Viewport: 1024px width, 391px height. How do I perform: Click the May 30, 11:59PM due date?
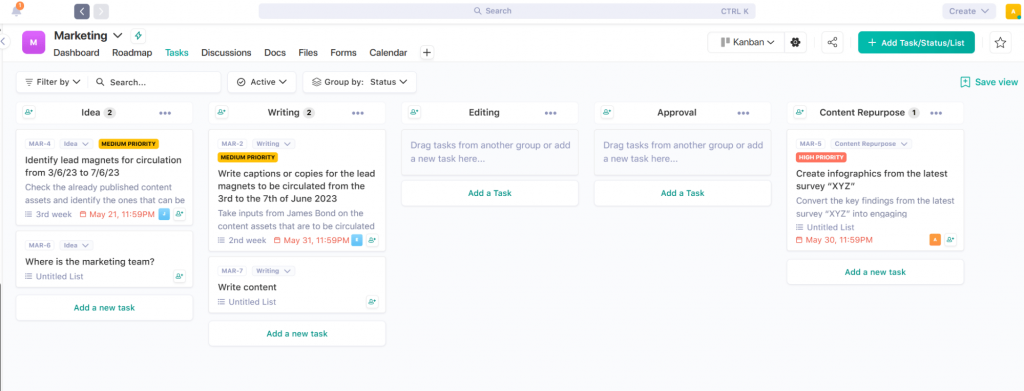point(834,240)
